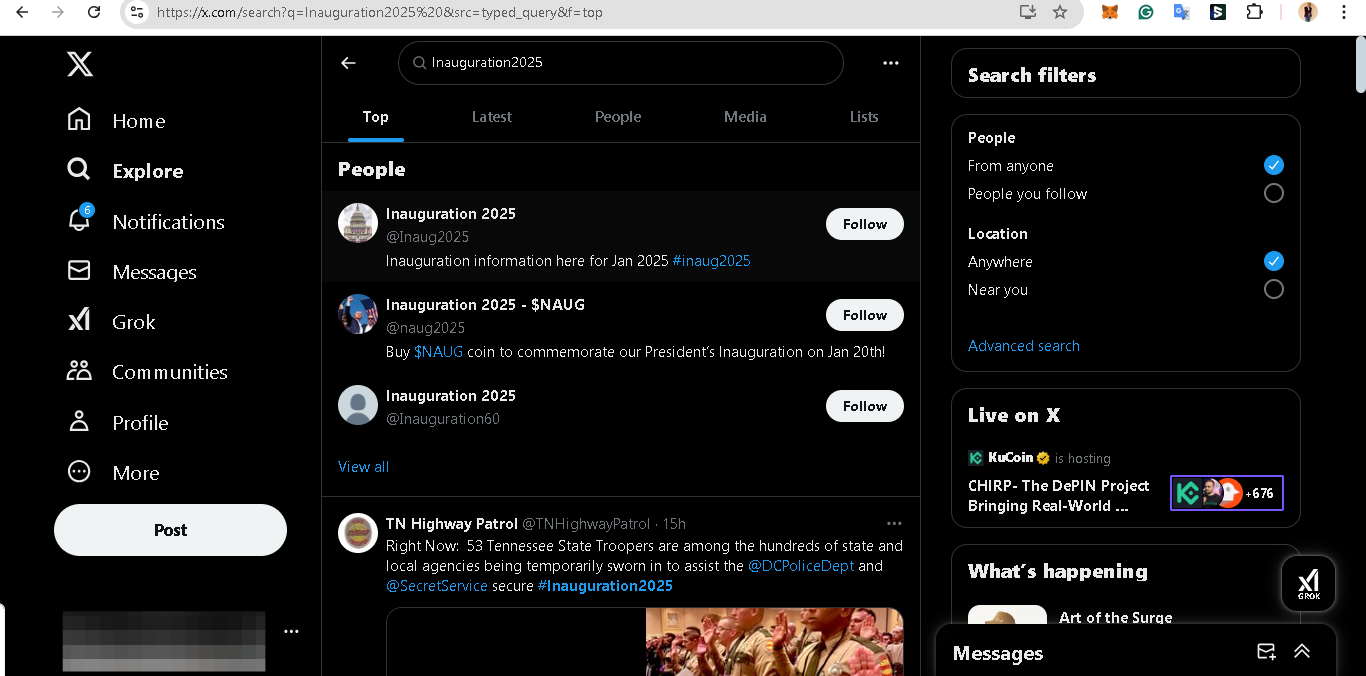
Task: Open the Messages envelope icon in sidebar
Action: click(x=79, y=271)
